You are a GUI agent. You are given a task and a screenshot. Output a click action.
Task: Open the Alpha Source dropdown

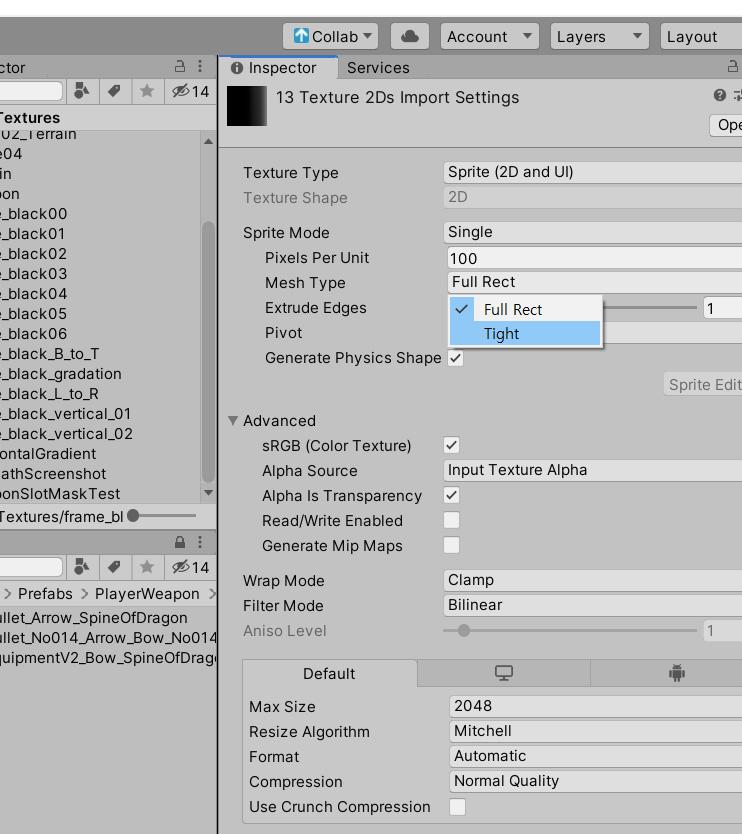[592, 470]
